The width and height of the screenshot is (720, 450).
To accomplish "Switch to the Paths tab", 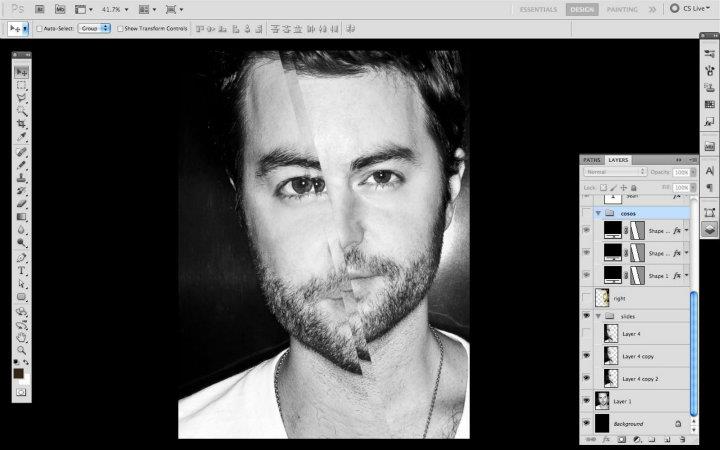I will [x=591, y=160].
